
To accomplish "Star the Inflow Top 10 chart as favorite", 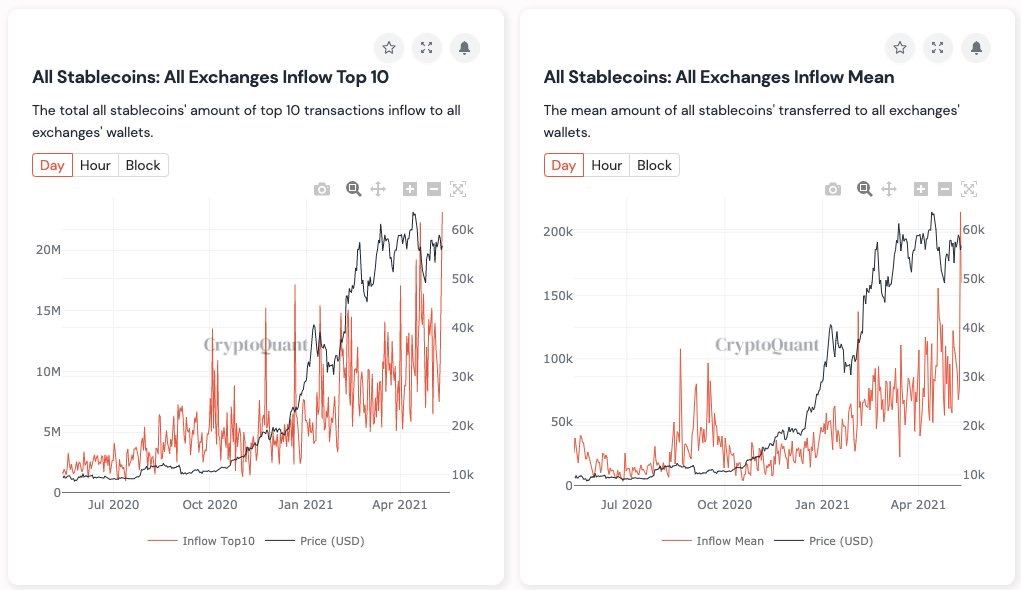I will coord(388,47).
